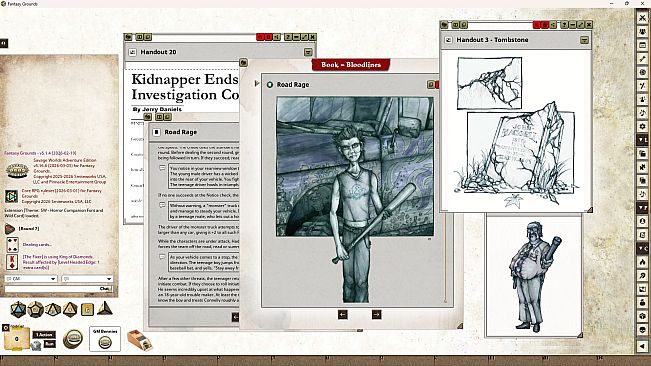Click the Book - Bloodlines title banner
Viewport: 651px width, 366px height.
point(351,65)
